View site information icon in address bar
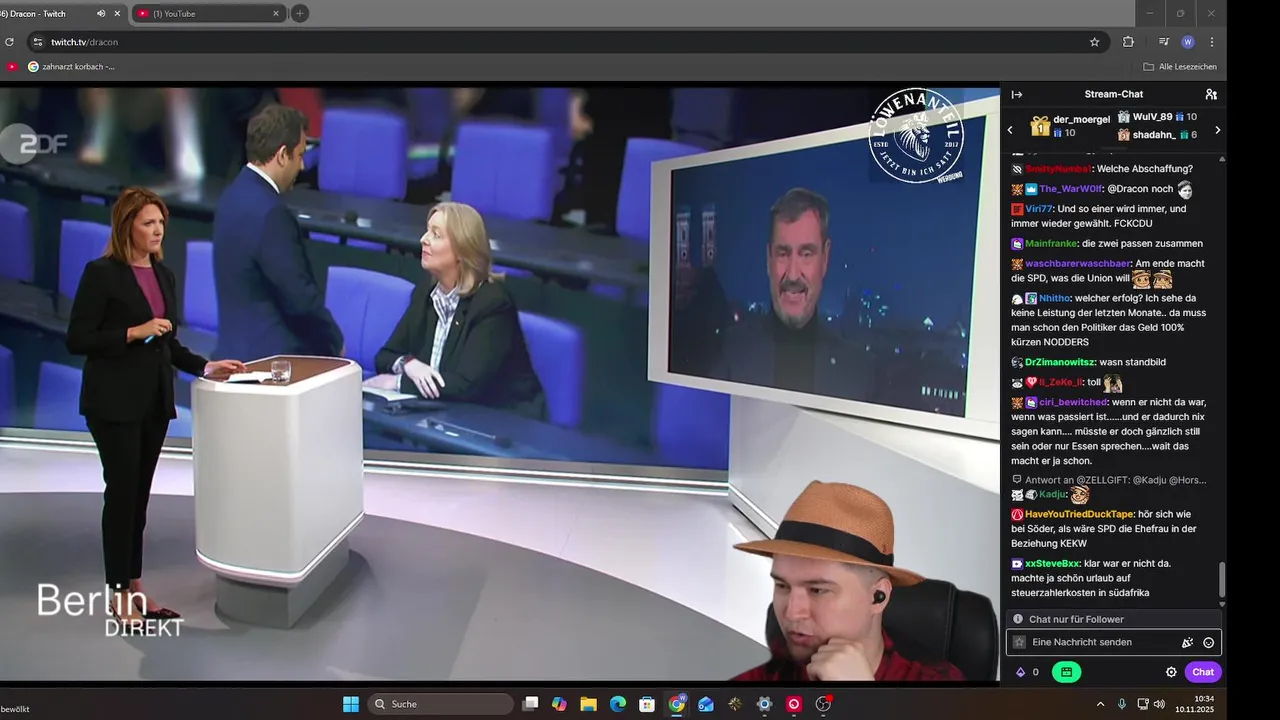 pyautogui.click(x=38, y=42)
